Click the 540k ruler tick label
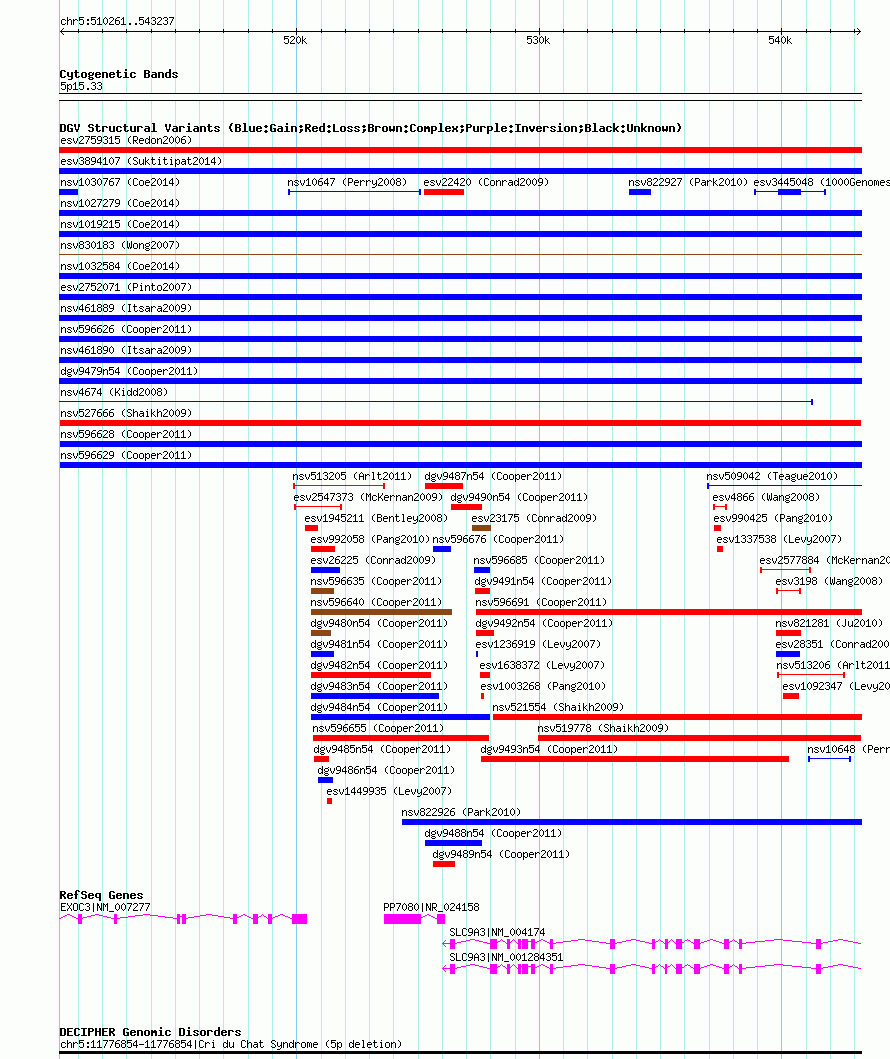The width and height of the screenshot is (890, 1059). (x=780, y=41)
